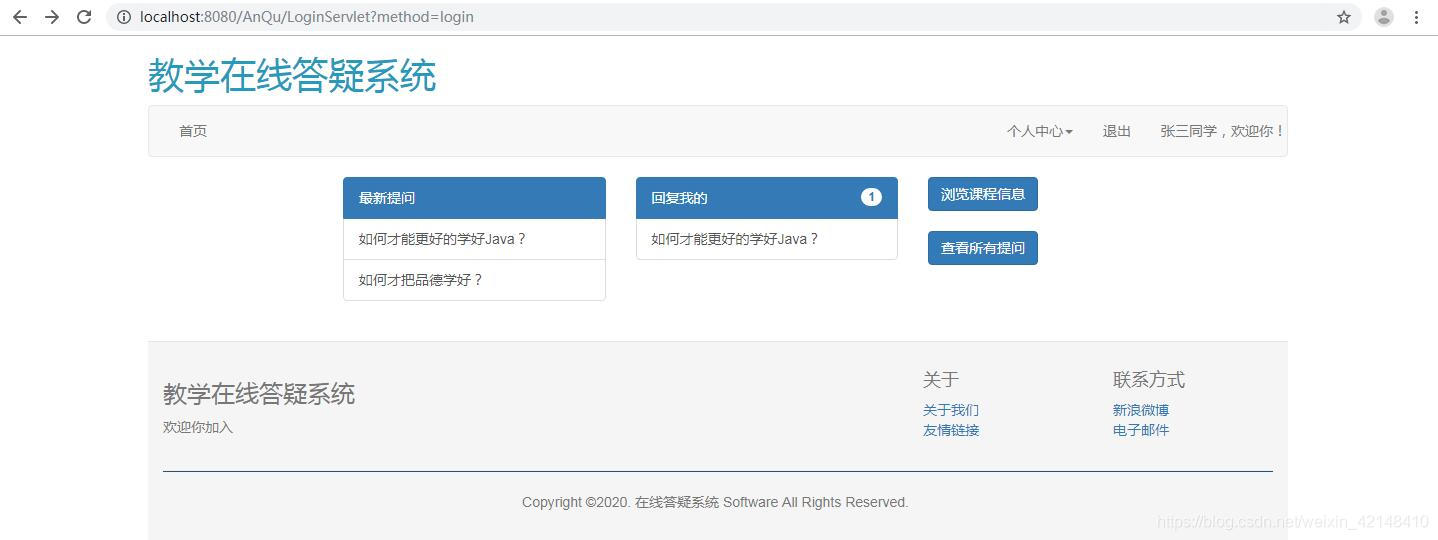View site information icon in address bar
Viewport: 1438px width, 540px height.
click(124, 17)
